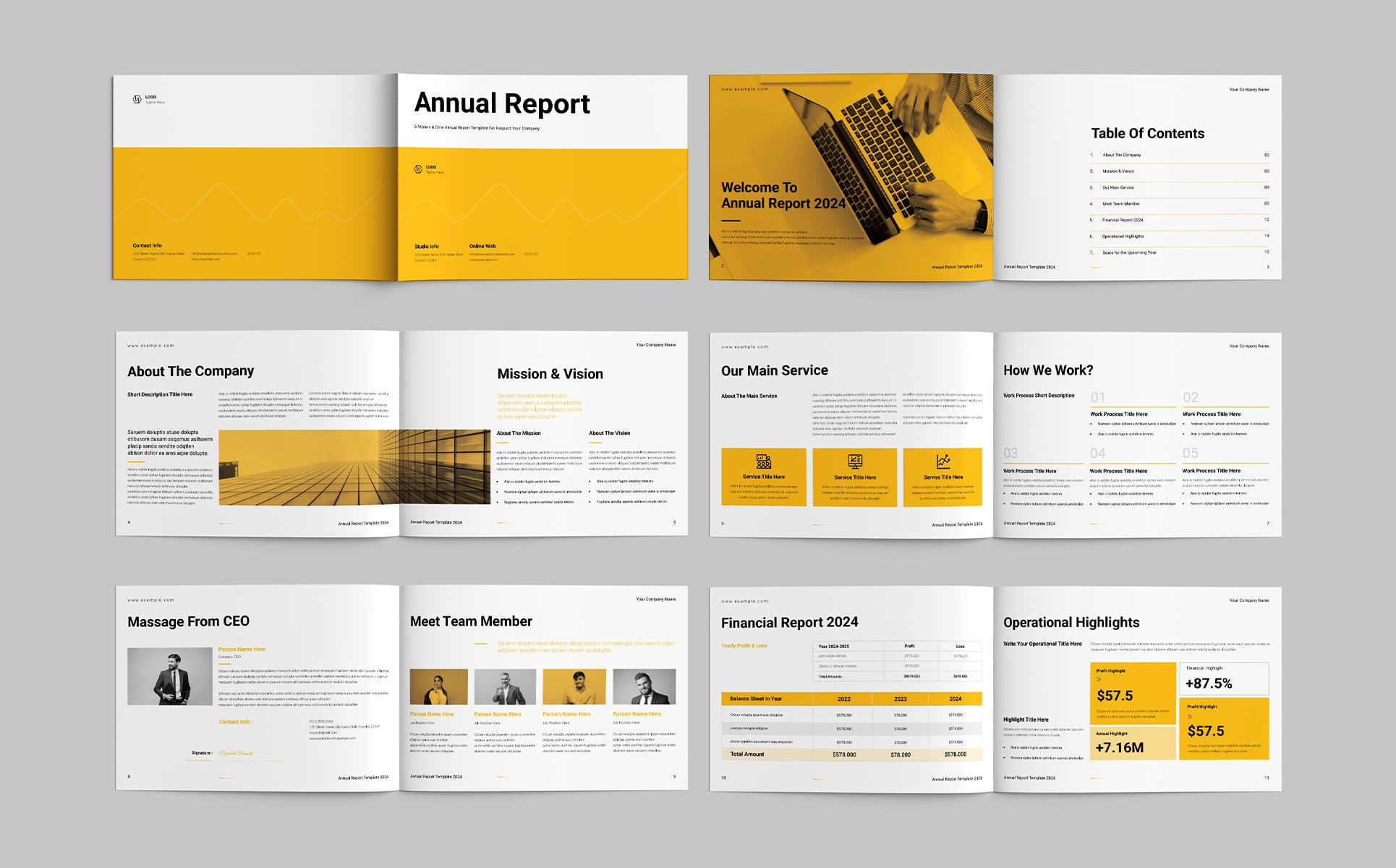Click the +87.5% Financial Highlight box
1396x868 pixels.
(1223, 679)
